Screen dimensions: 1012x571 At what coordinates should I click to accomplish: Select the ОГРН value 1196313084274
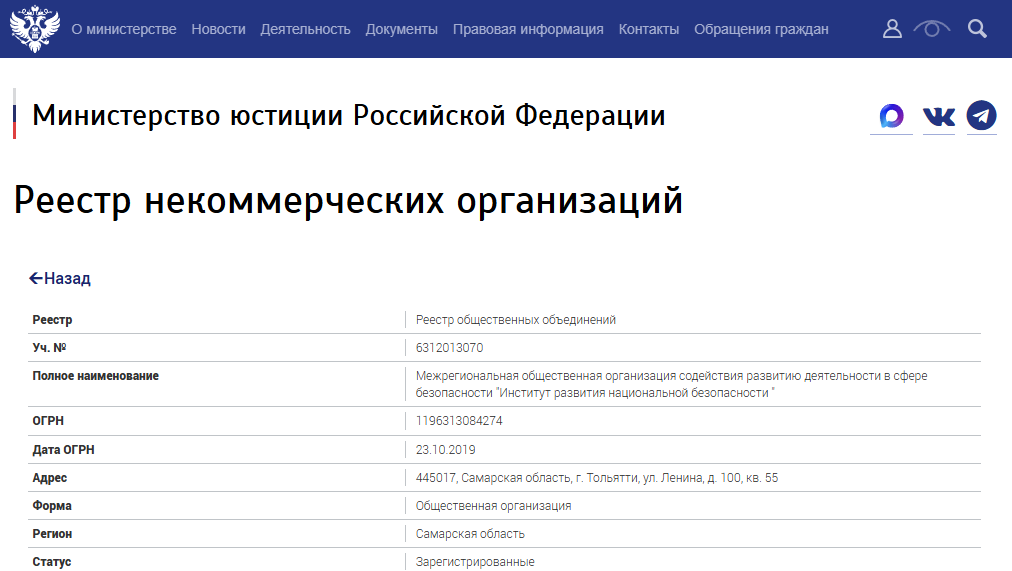(x=459, y=421)
